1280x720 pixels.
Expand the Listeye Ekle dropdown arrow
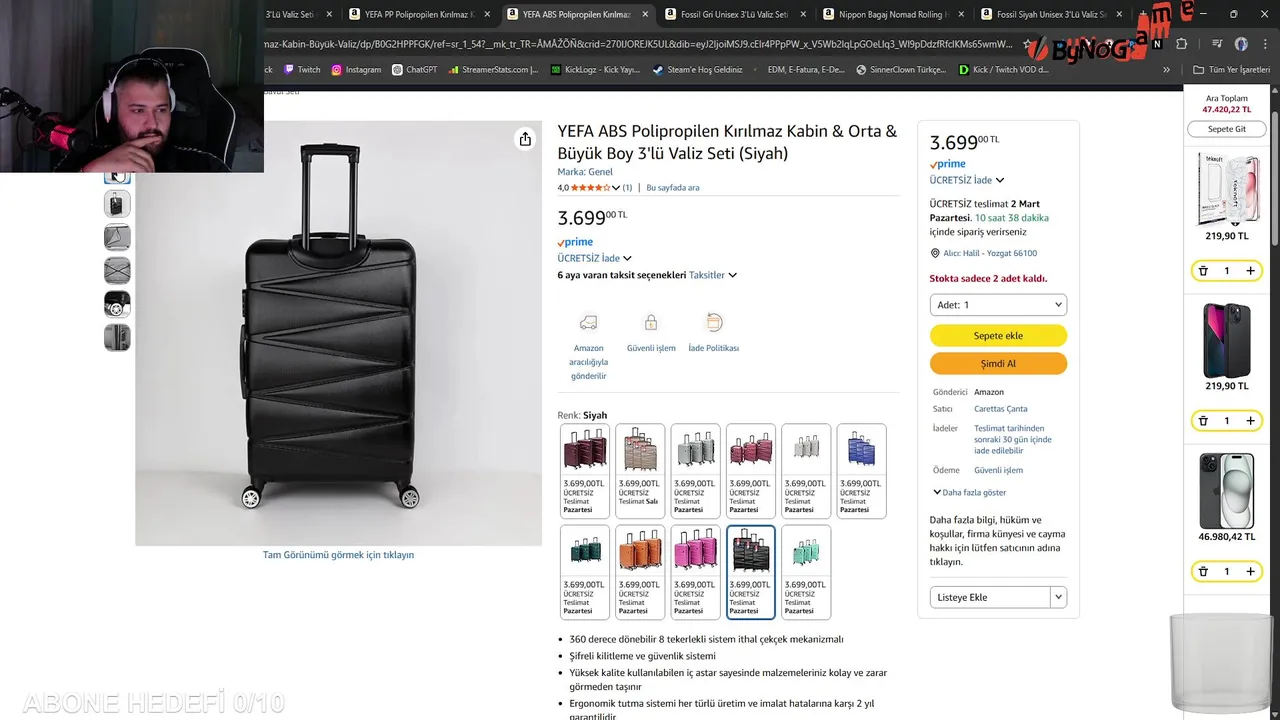click(1058, 597)
